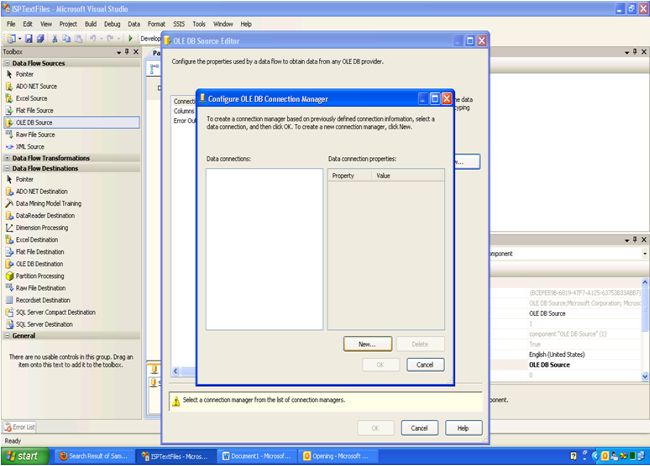Screen dimensions: 650x466
Task: Select the DataReader Destination item
Action: (45, 216)
